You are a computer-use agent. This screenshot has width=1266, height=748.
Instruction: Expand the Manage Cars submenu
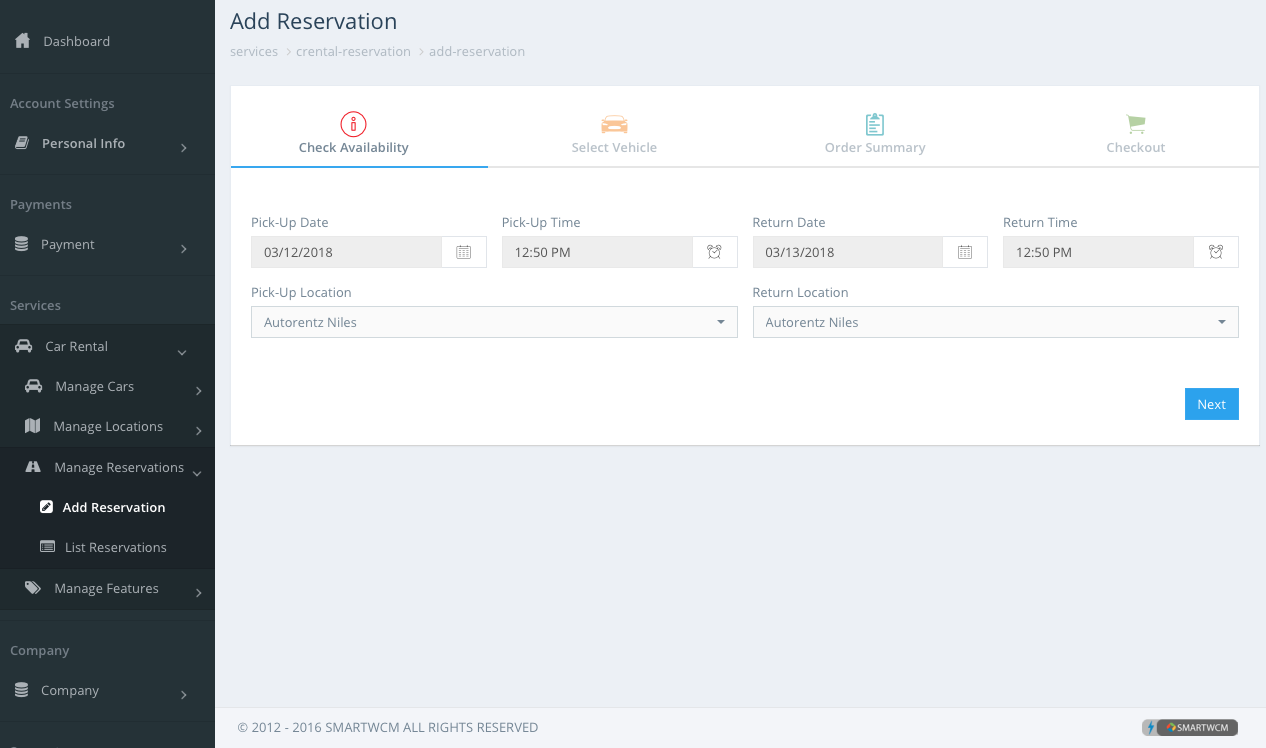tap(107, 387)
